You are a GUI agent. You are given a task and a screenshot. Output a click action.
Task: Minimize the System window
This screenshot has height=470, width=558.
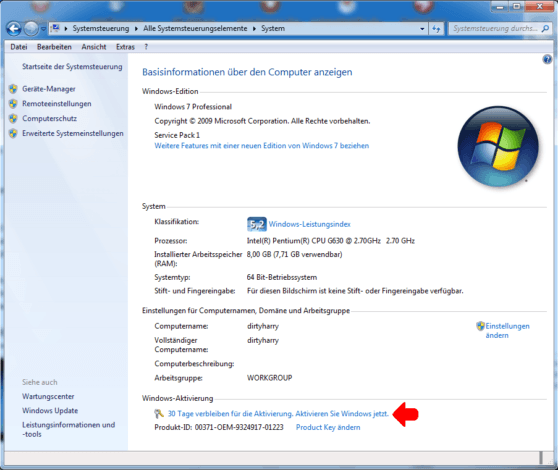[x=500, y=7]
